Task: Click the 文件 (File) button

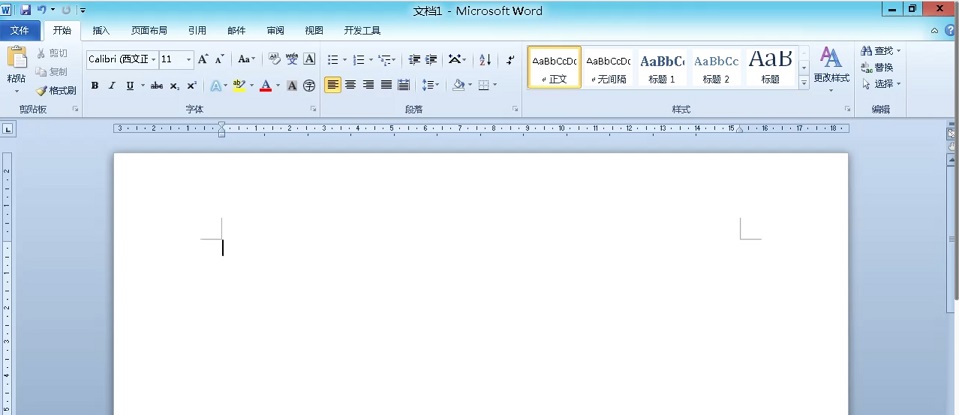Action: click(20, 31)
